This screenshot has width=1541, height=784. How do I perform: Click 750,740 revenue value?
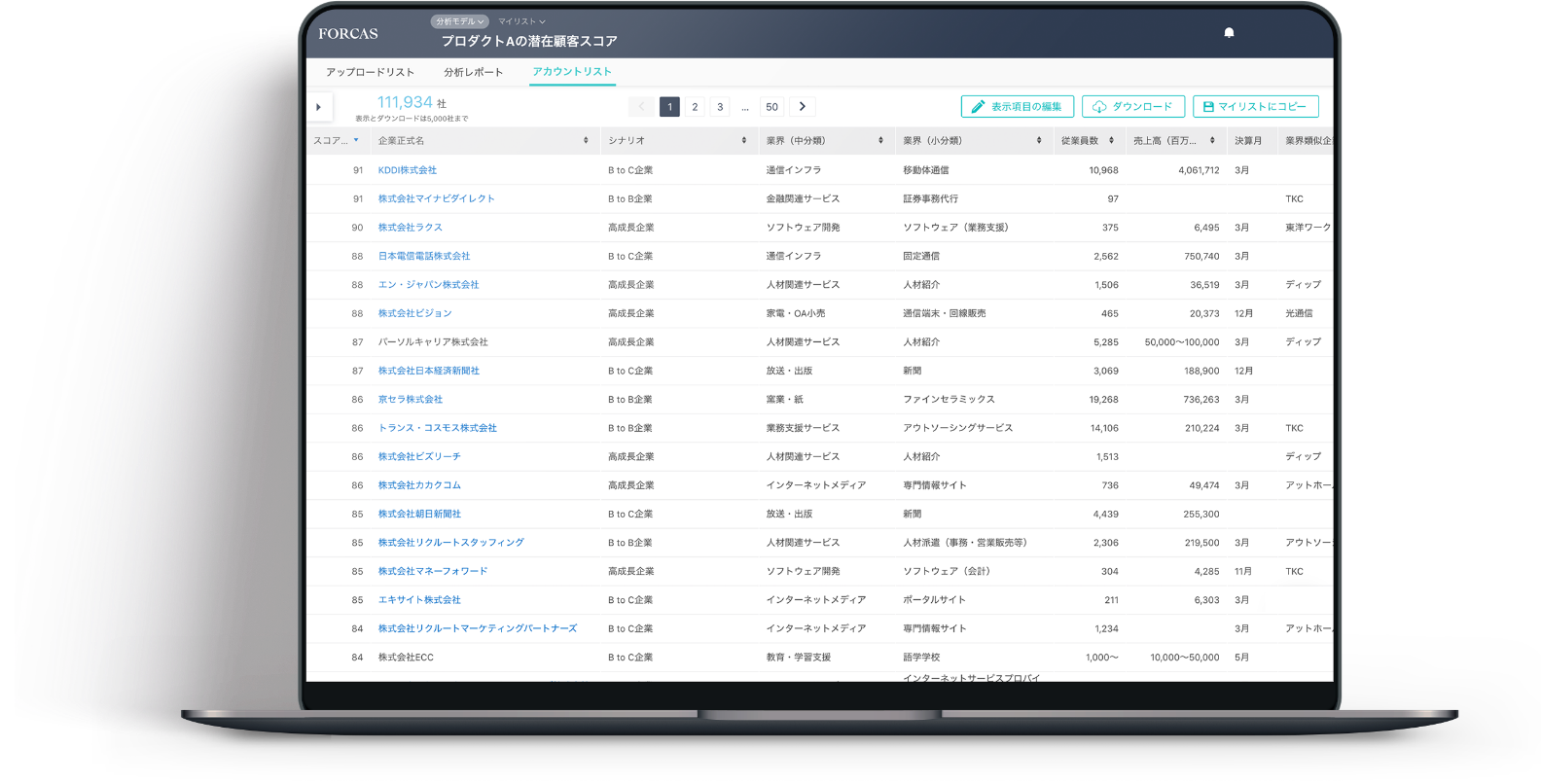1201,257
